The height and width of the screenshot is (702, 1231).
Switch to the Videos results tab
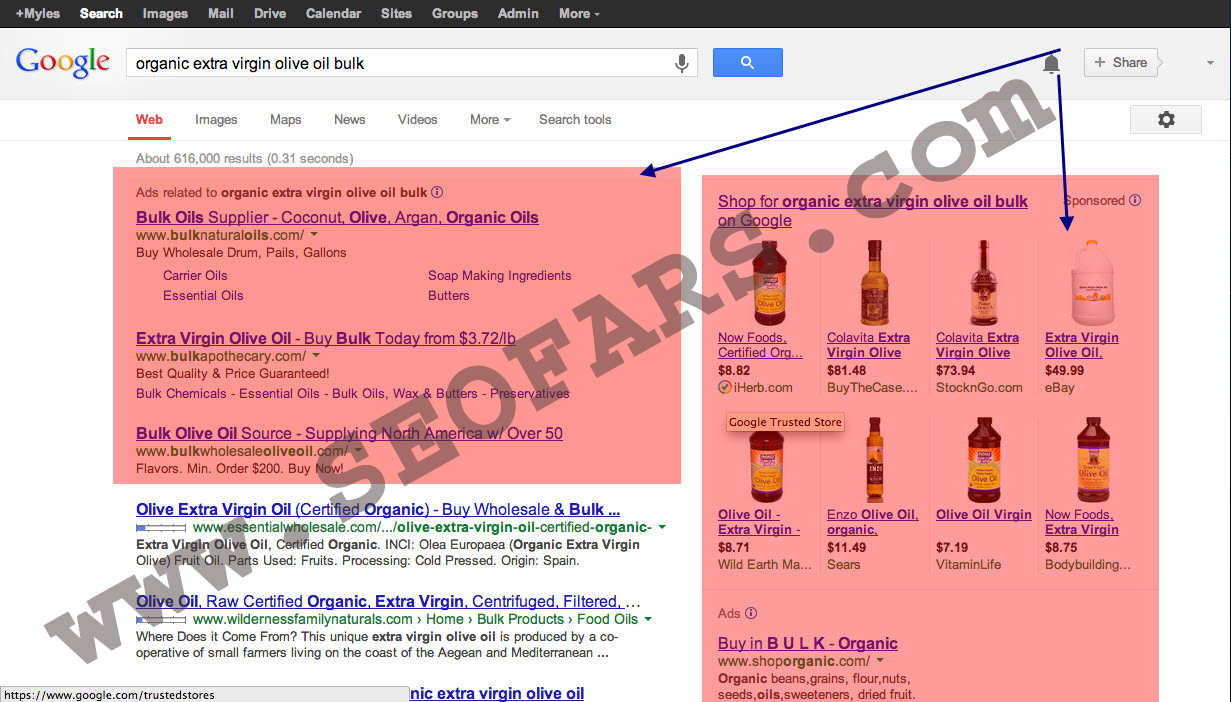coord(417,119)
